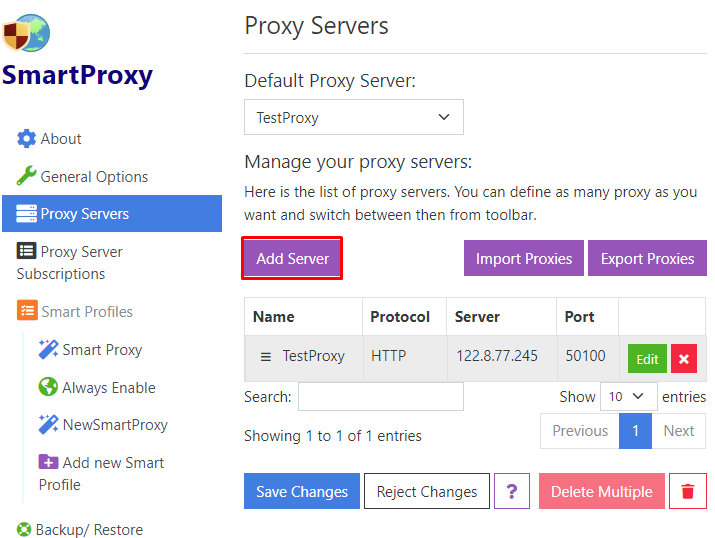Select Proxy Servers in the sidebar
The image size is (715, 538).
coord(112,213)
